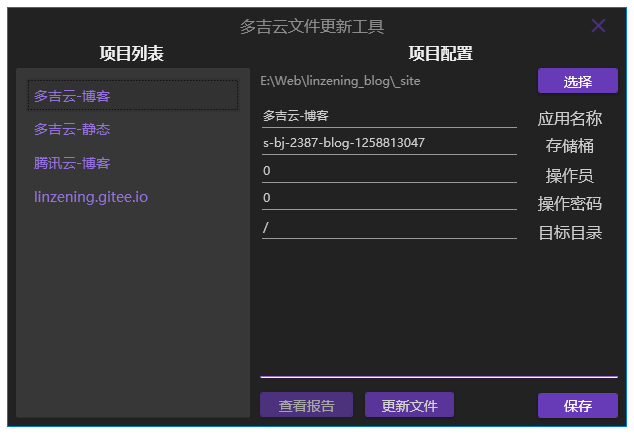
Task: Close the 多吉云文件更新工具 window
Action: 598,26
